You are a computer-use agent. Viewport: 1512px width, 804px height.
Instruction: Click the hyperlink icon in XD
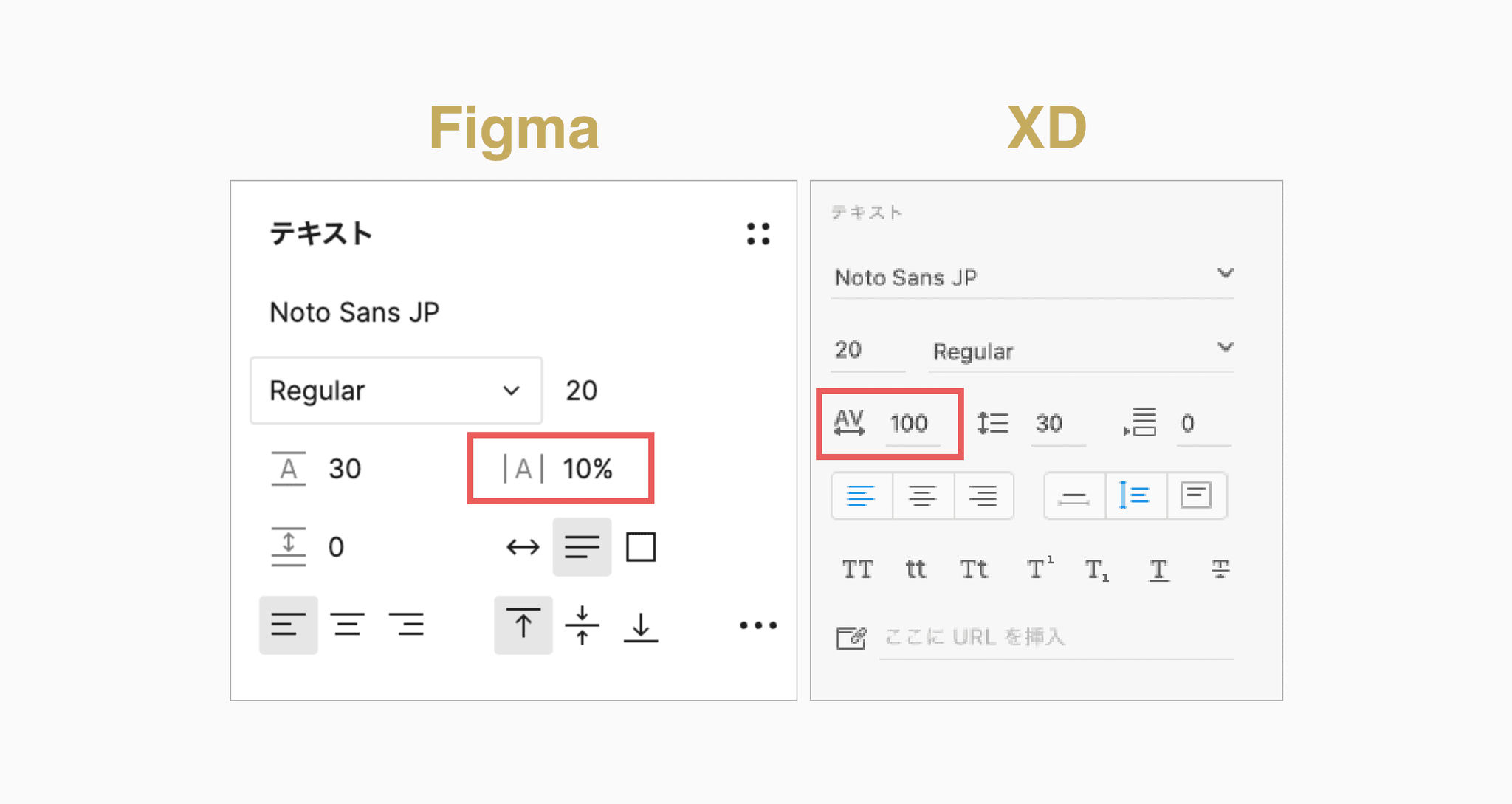pyautogui.click(x=850, y=637)
